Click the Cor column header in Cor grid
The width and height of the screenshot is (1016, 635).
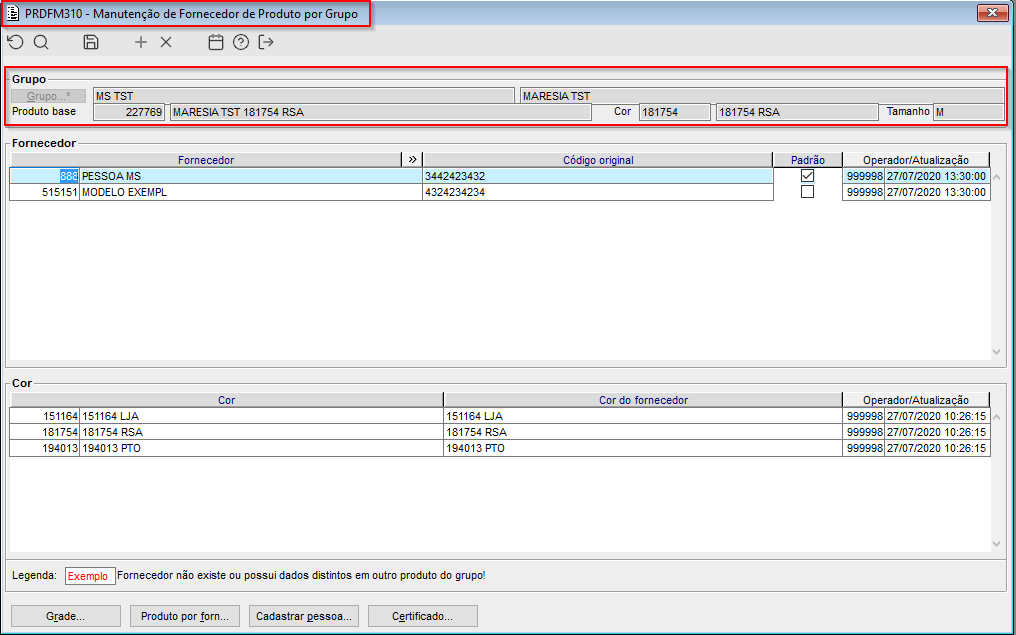[x=226, y=400]
